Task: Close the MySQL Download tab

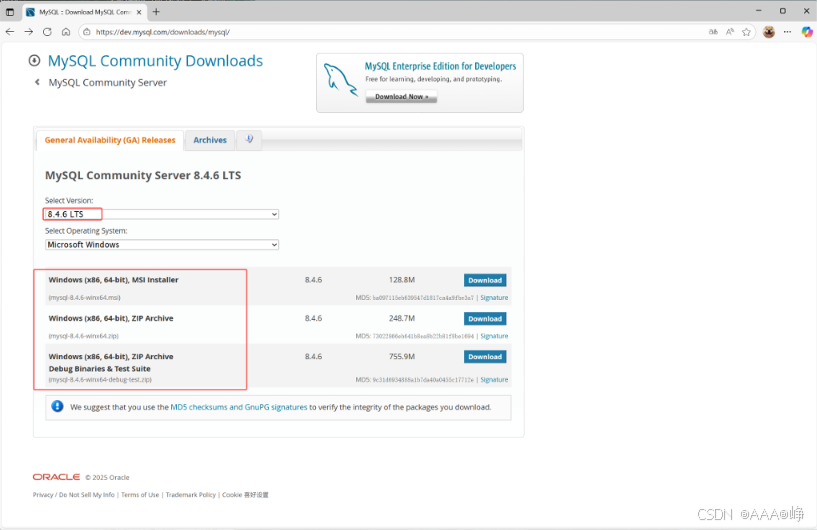Action: (139, 12)
